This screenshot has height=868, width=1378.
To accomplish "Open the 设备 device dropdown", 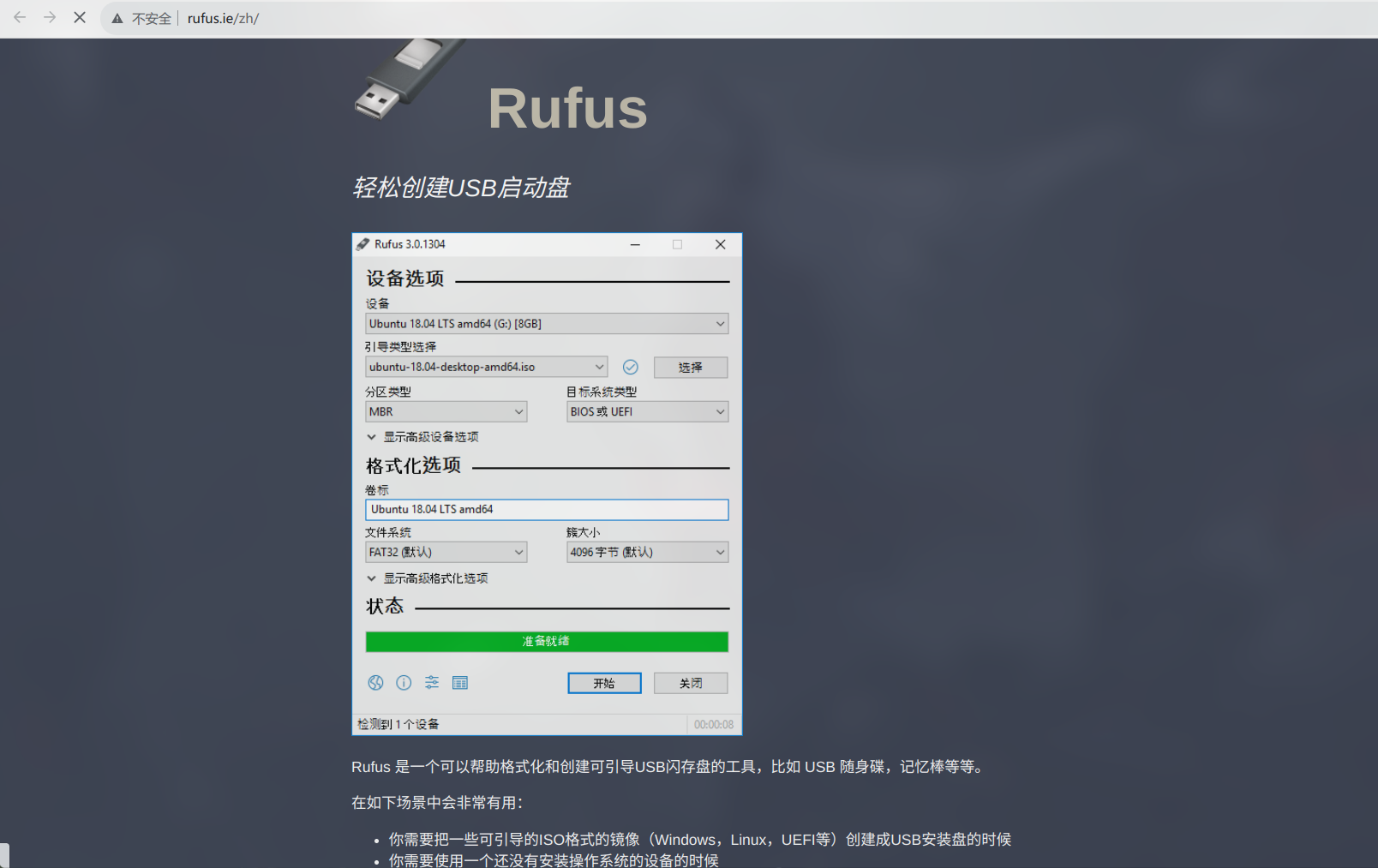I will coord(547,324).
